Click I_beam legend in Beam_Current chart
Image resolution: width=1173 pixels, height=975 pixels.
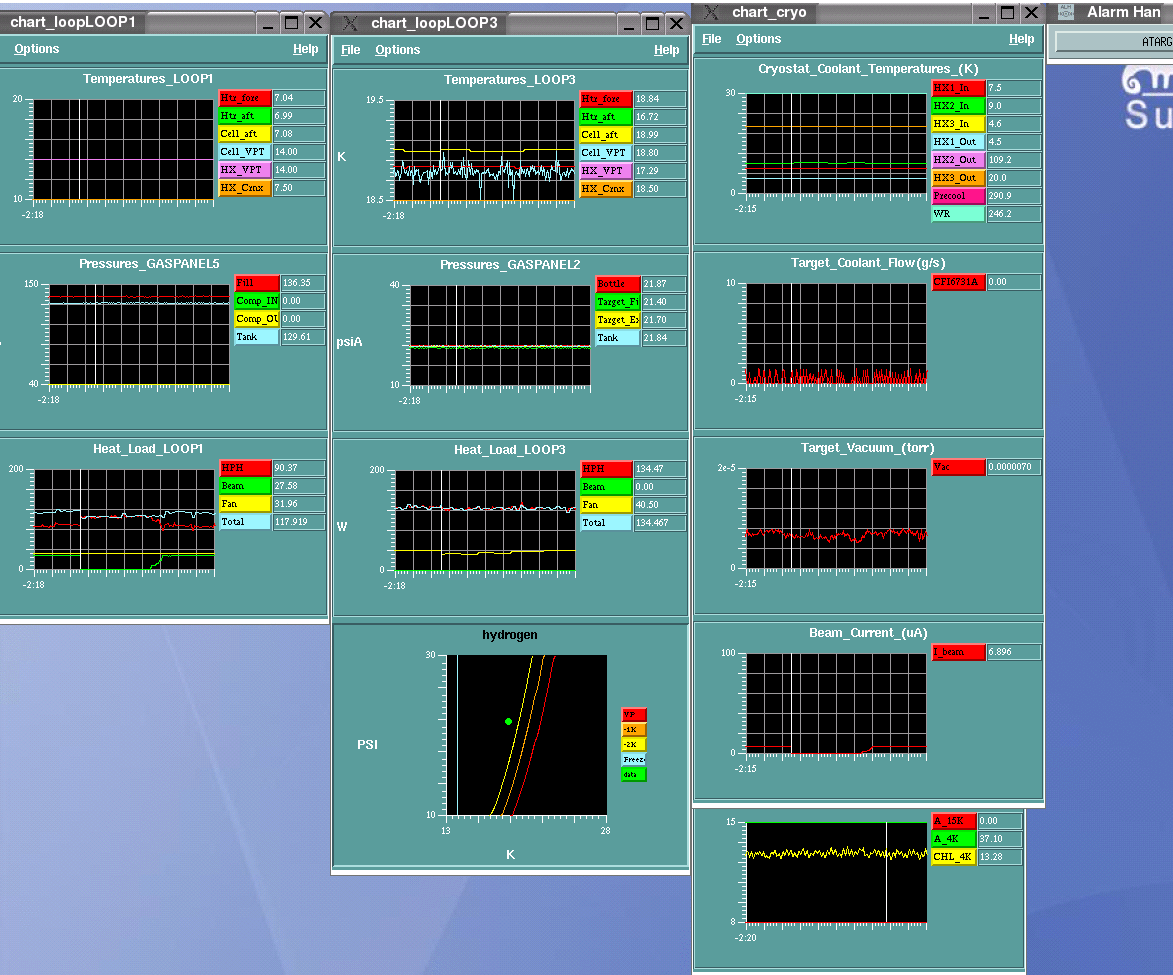pos(958,652)
